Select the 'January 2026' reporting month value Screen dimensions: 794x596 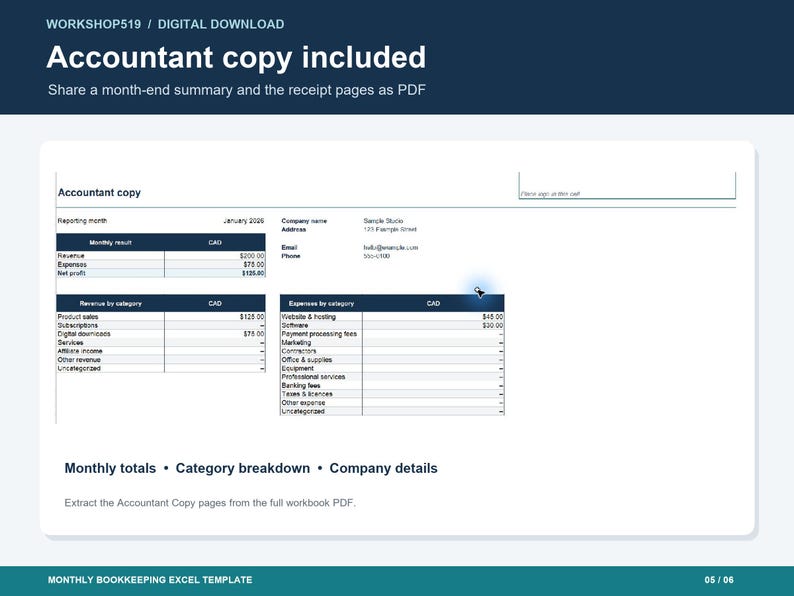click(244, 221)
